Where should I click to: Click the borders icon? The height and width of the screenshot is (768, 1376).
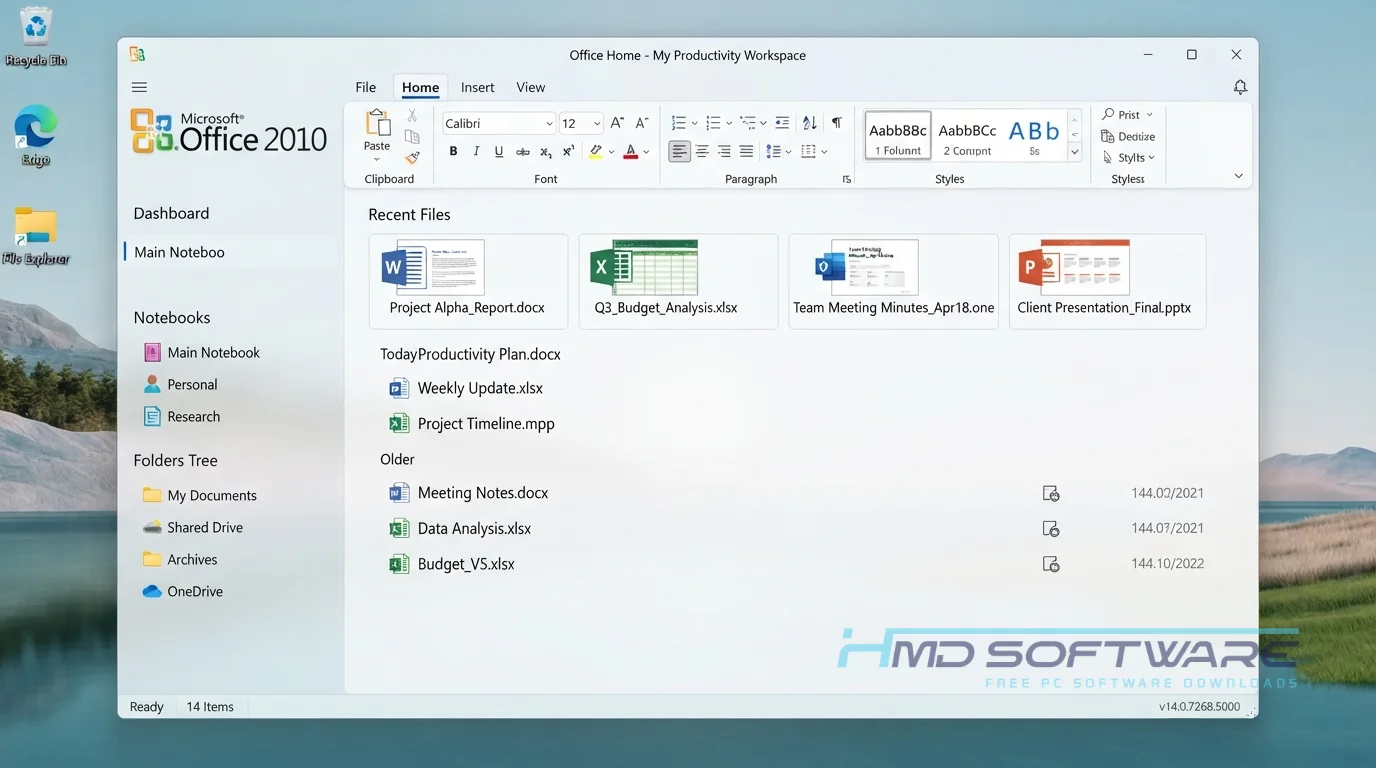click(809, 152)
